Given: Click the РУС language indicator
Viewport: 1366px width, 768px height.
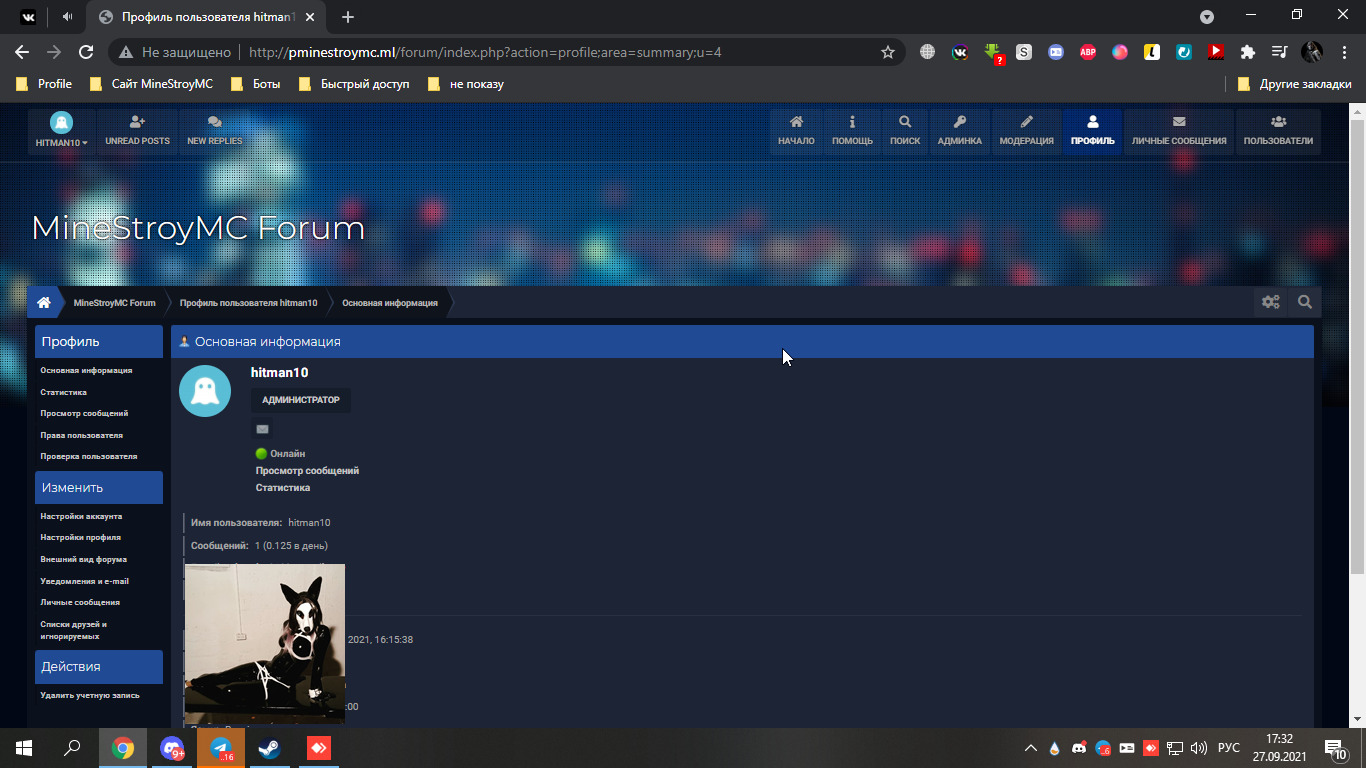Looking at the screenshot, I should (x=1229, y=748).
